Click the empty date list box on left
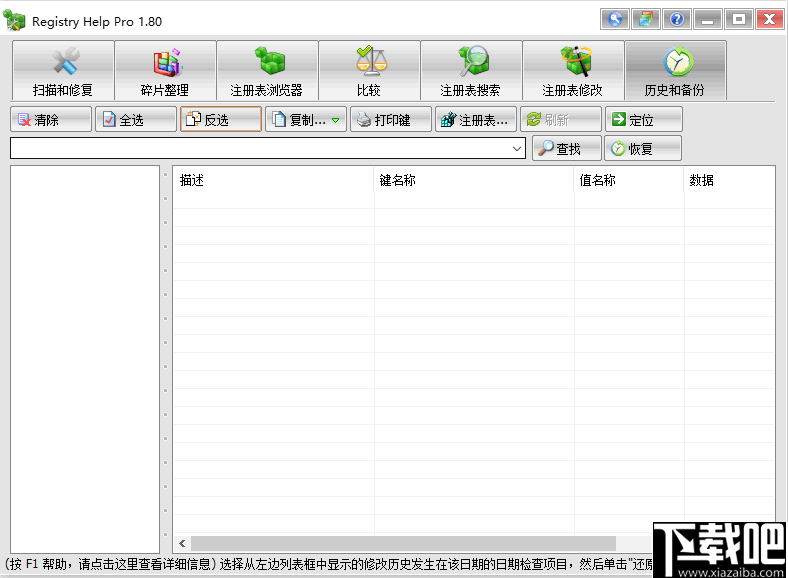This screenshot has width=788, height=578. [x=85, y=359]
